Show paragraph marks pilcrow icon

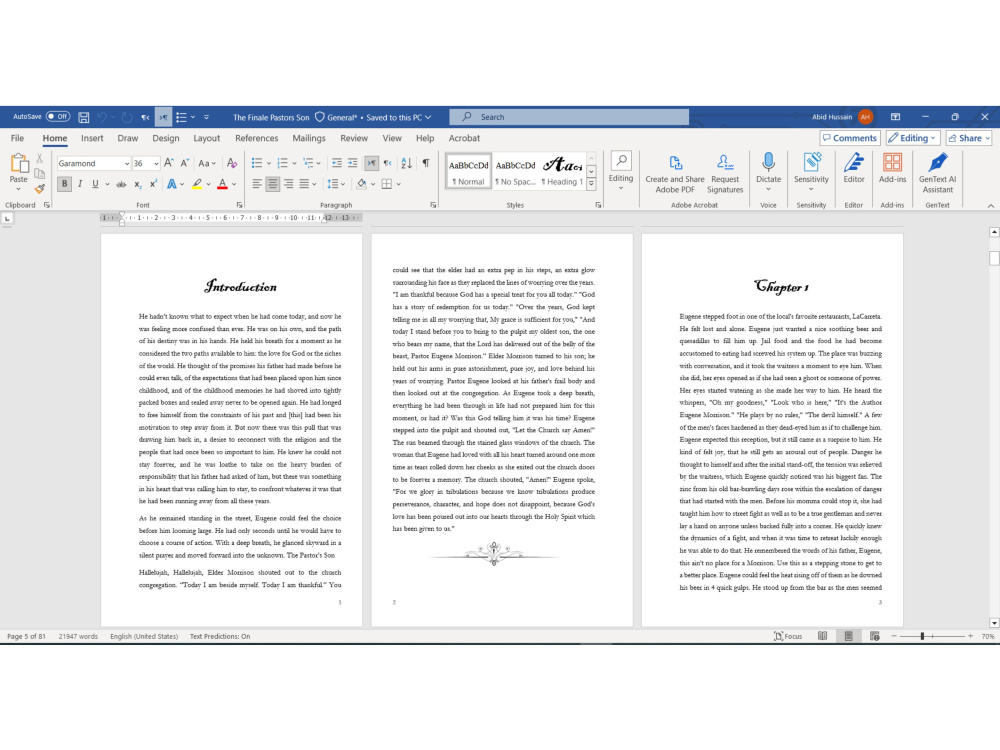(x=426, y=163)
